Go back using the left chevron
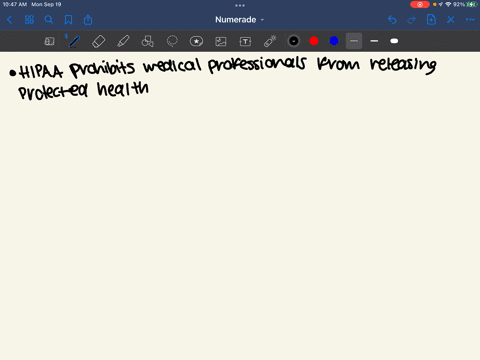Viewport: 480px width, 360px height. [10, 20]
